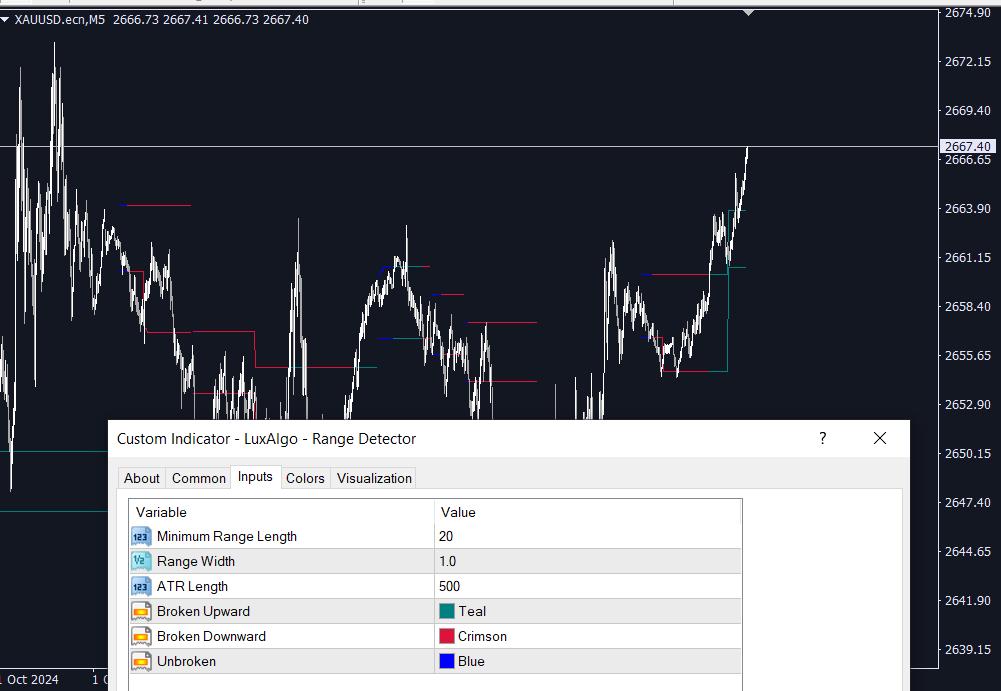The image size is (1001, 691).
Task: Click the Range Width double-type icon
Action: coord(141,561)
